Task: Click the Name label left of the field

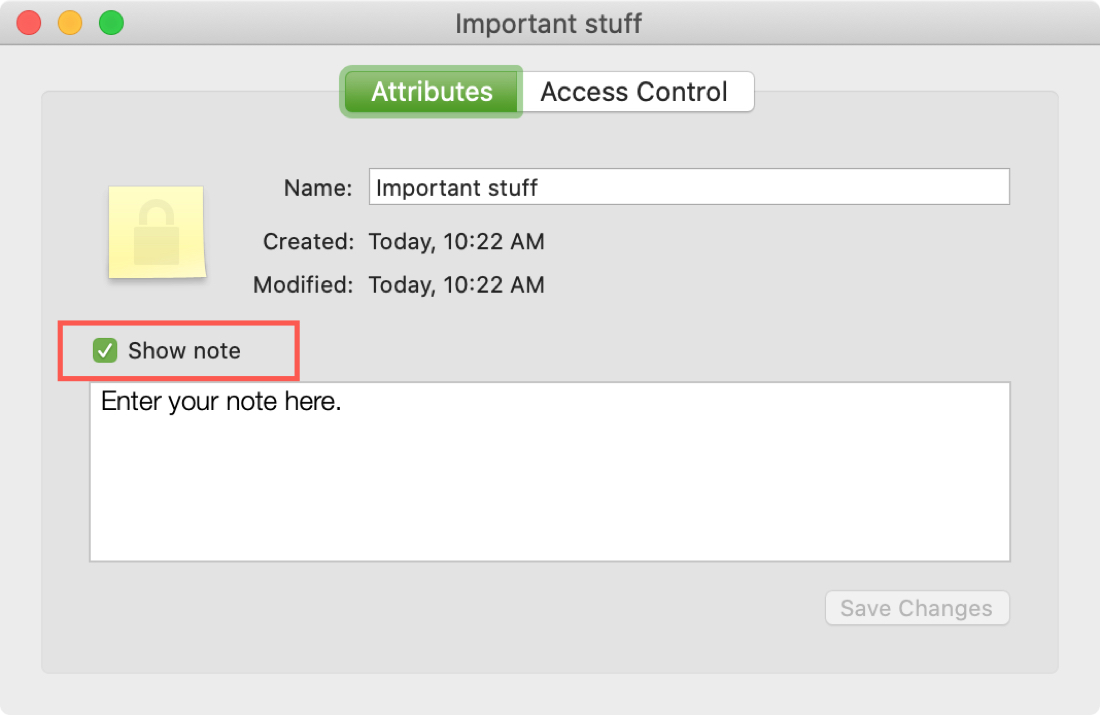Action: [x=317, y=187]
